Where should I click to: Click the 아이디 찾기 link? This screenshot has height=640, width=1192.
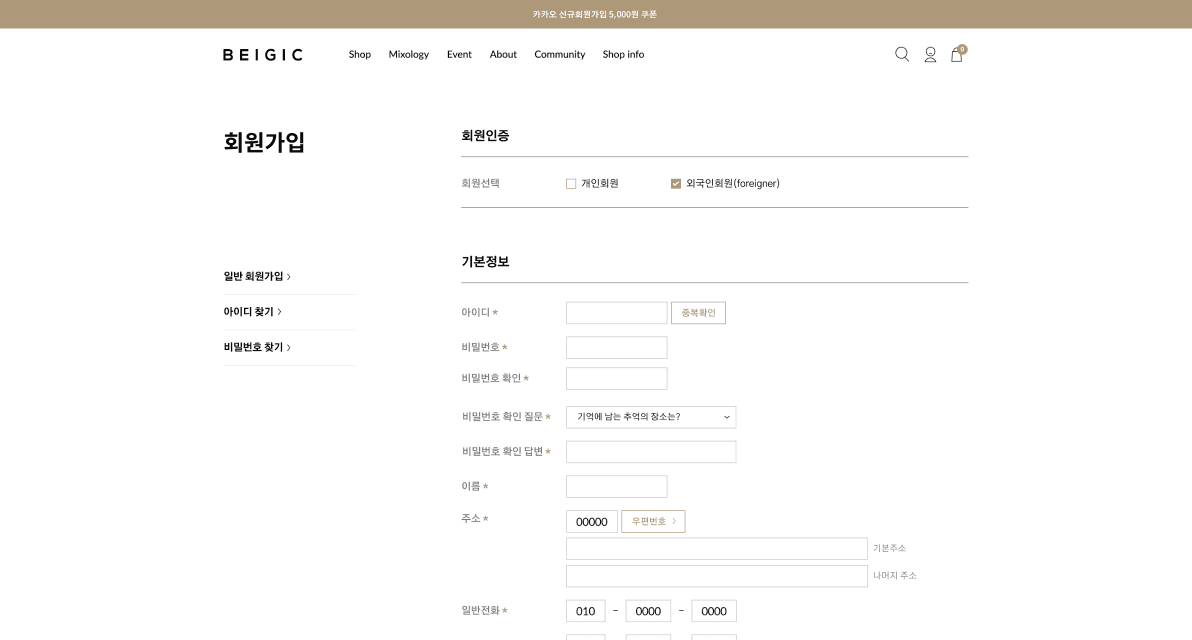pos(252,311)
